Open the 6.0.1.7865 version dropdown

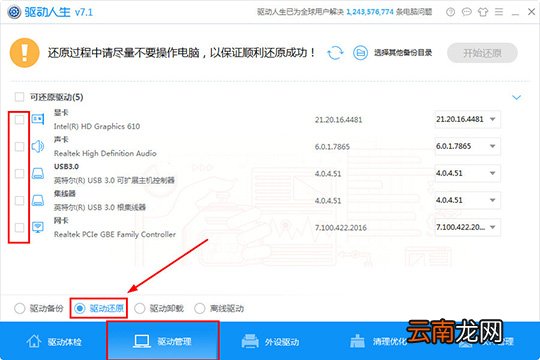[467, 146]
